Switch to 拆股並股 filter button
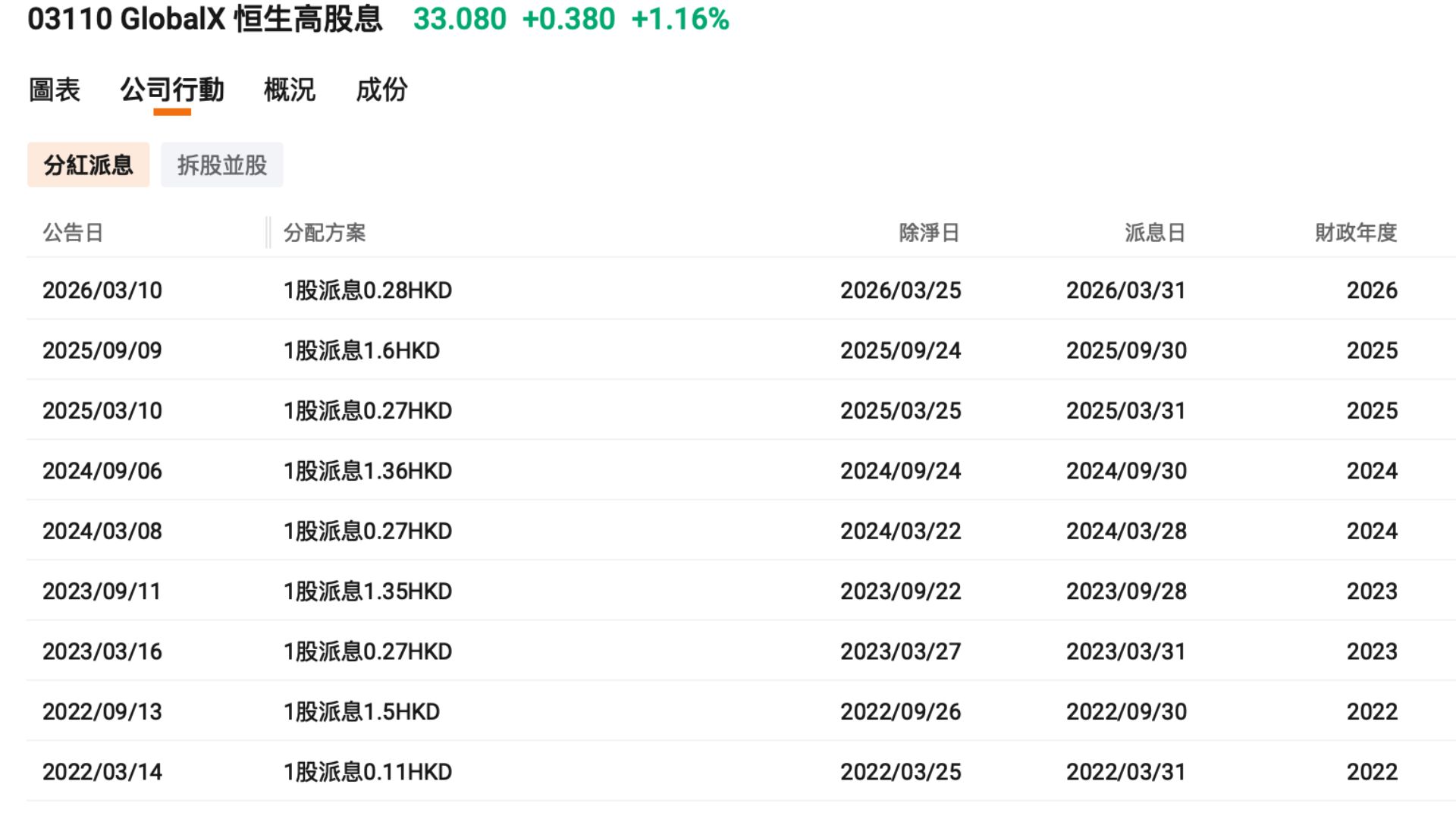 coord(222,165)
